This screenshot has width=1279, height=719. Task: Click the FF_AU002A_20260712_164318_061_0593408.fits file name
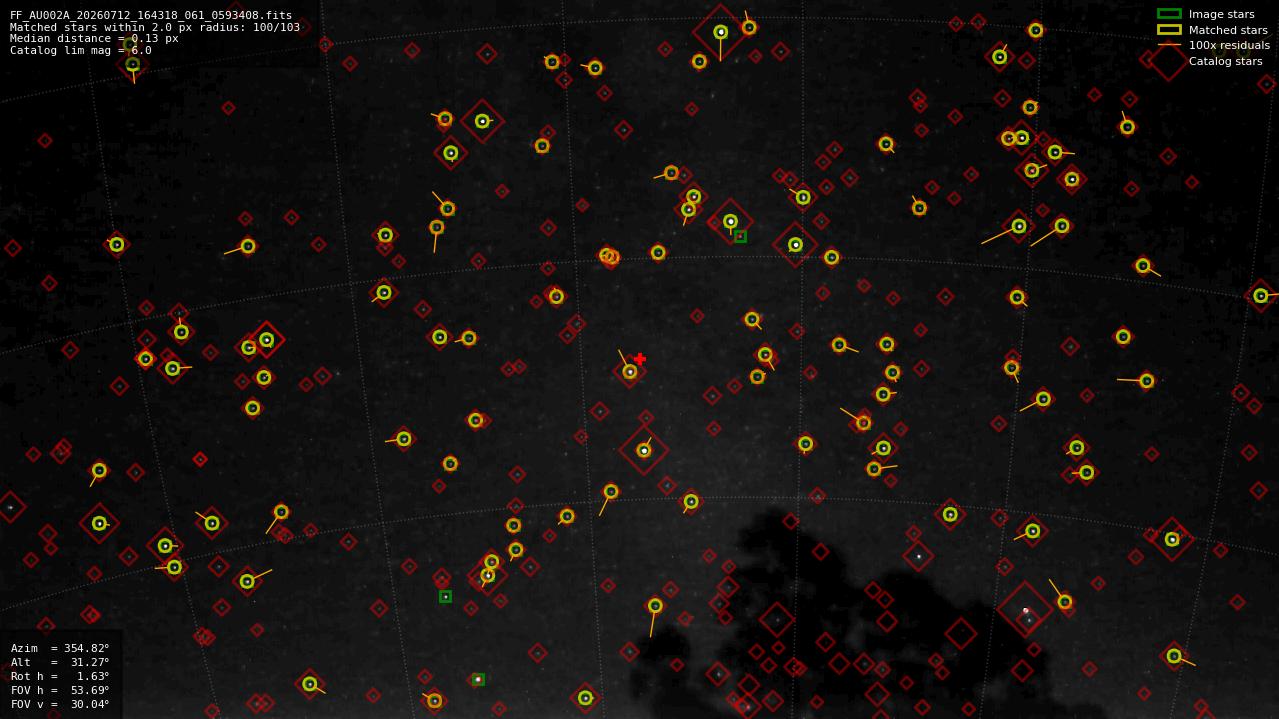(151, 16)
